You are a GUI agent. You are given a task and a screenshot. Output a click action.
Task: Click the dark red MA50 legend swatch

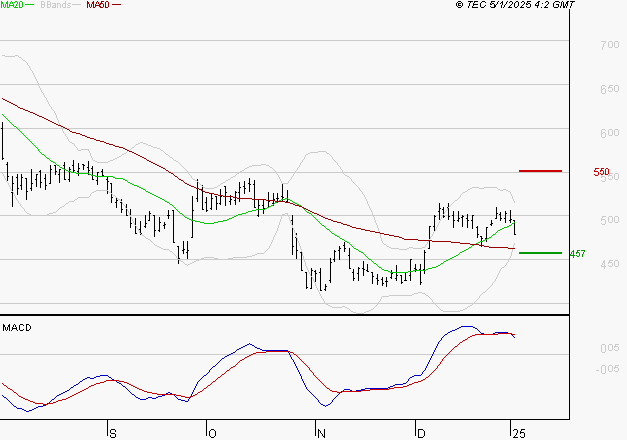click(117, 5)
